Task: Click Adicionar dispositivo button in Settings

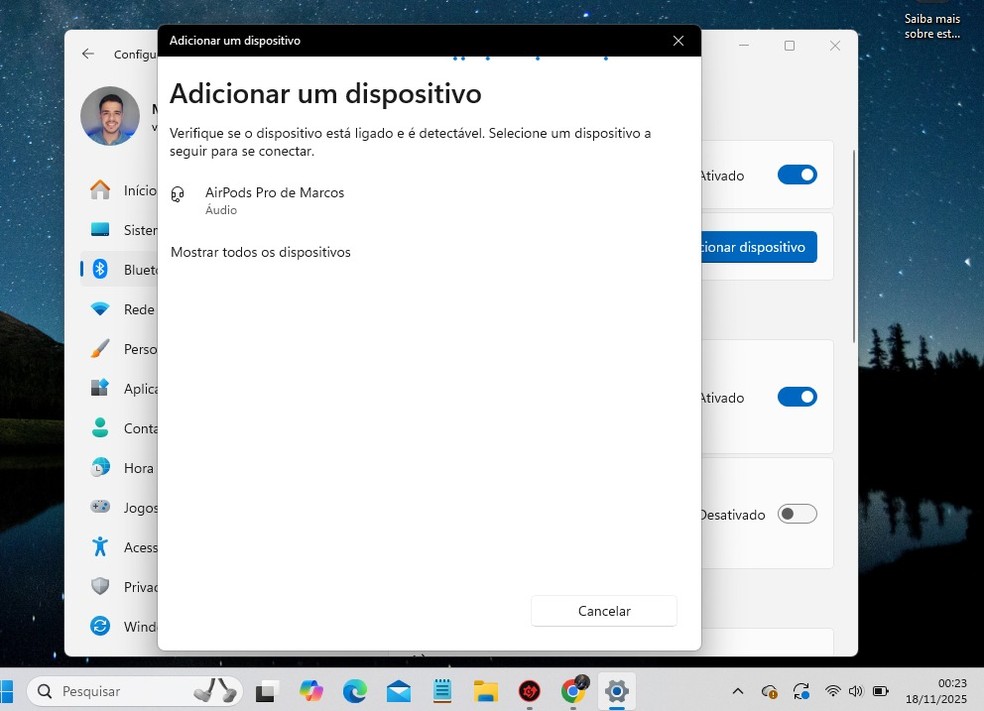Action: pos(759,247)
